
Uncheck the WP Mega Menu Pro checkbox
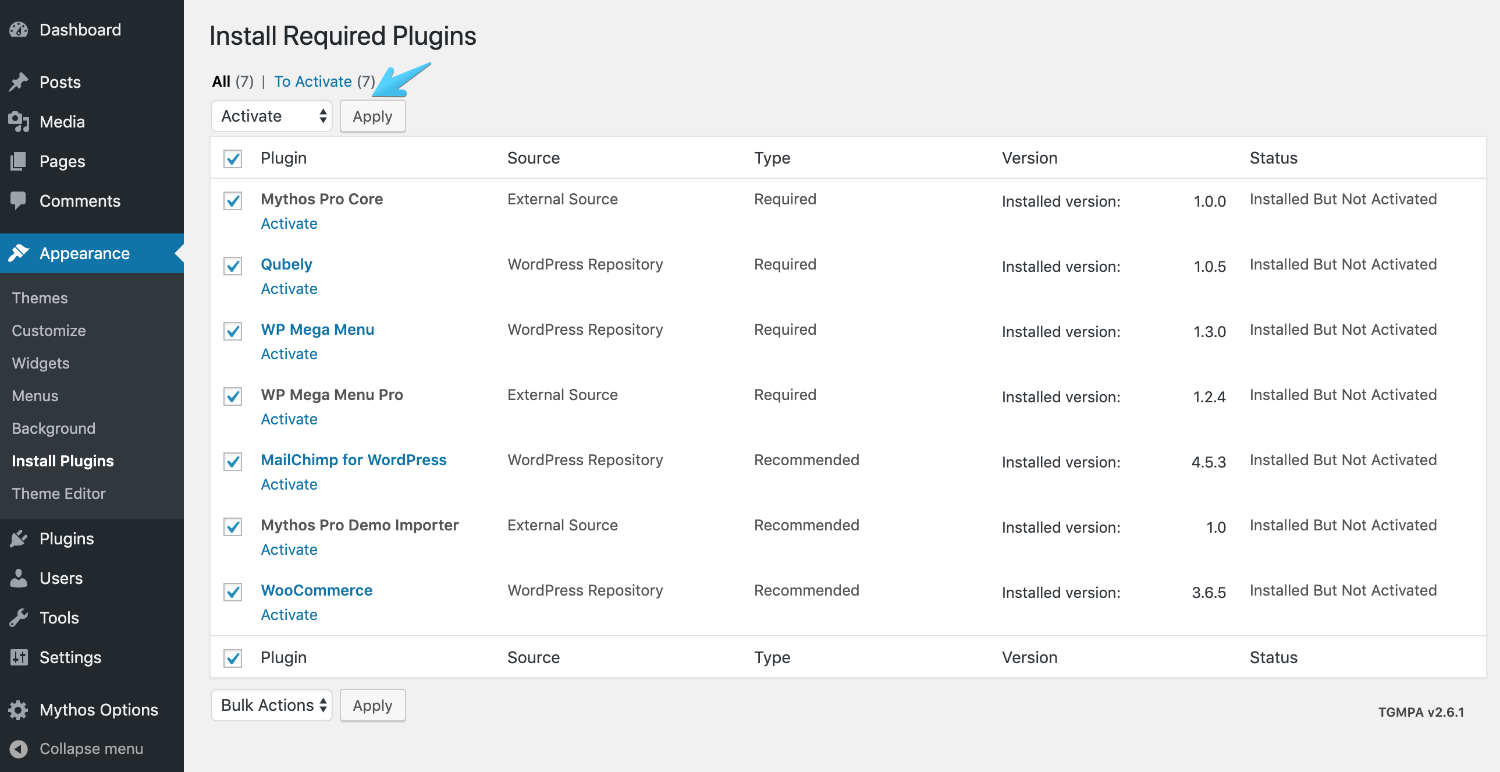(233, 396)
